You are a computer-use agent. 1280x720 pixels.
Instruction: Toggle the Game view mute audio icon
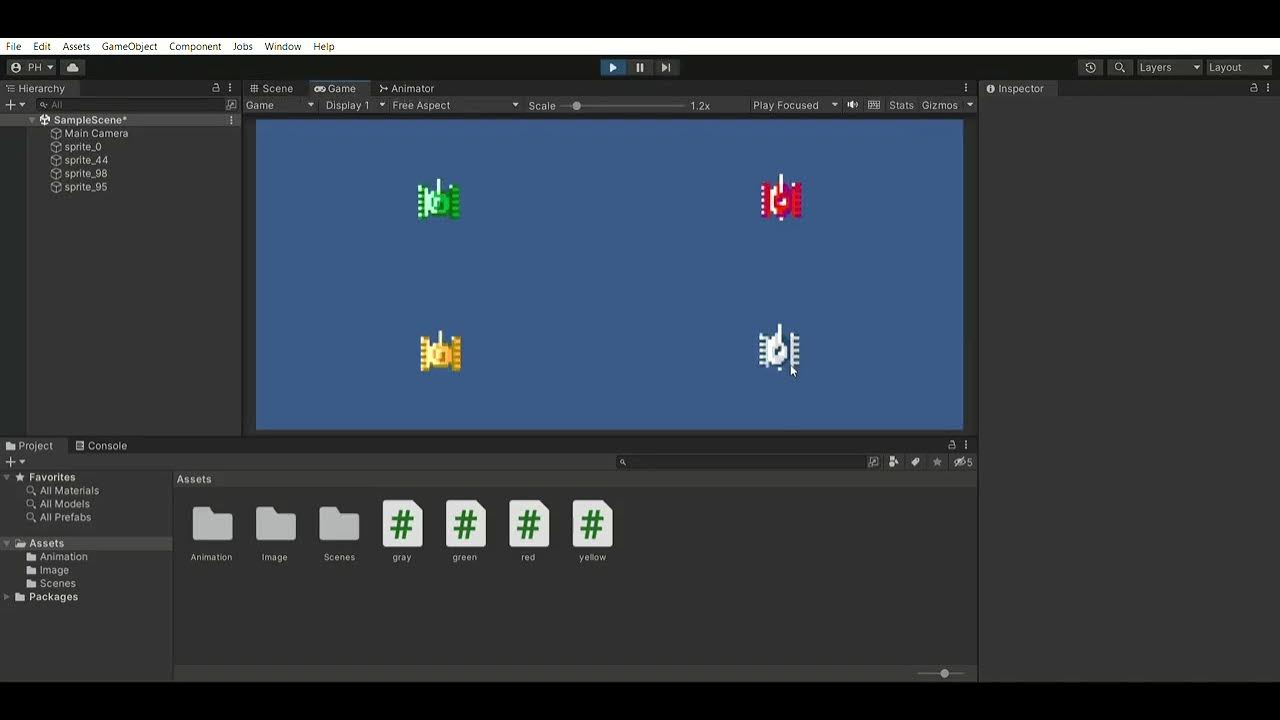click(x=853, y=105)
